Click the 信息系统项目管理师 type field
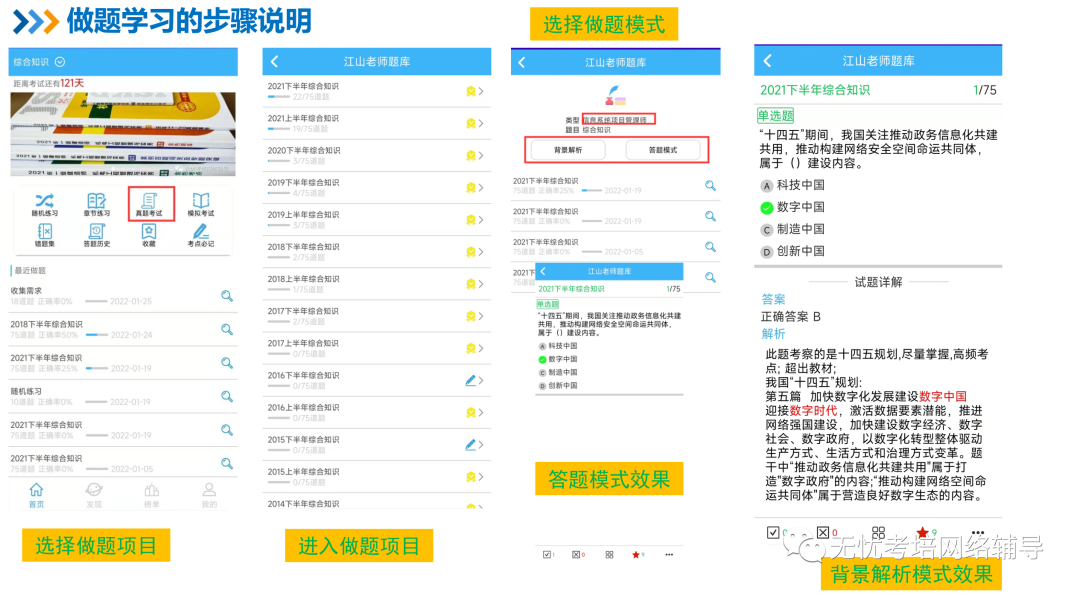The width and height of the screenshot is (1080, 595). [x=619, y=119]
